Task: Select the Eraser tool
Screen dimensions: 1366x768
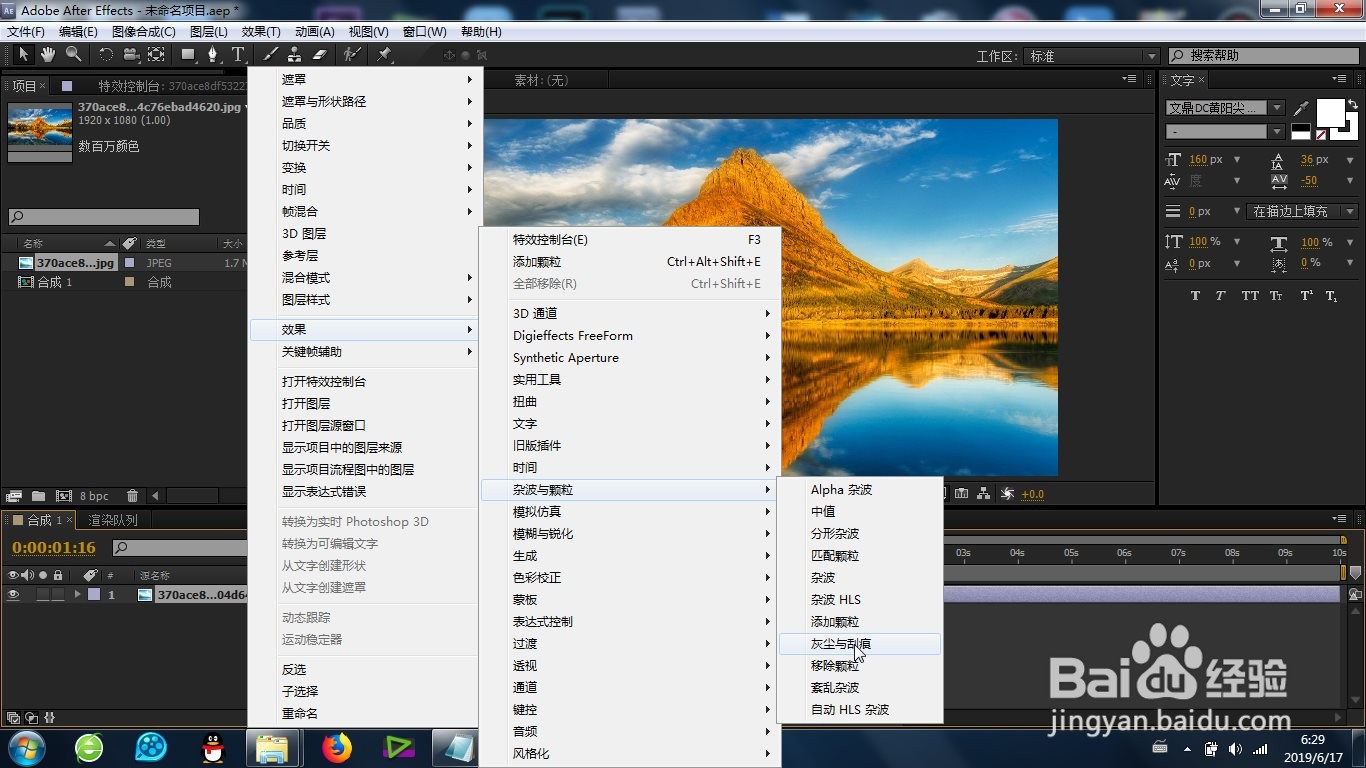Action: [x=320, y=54]
